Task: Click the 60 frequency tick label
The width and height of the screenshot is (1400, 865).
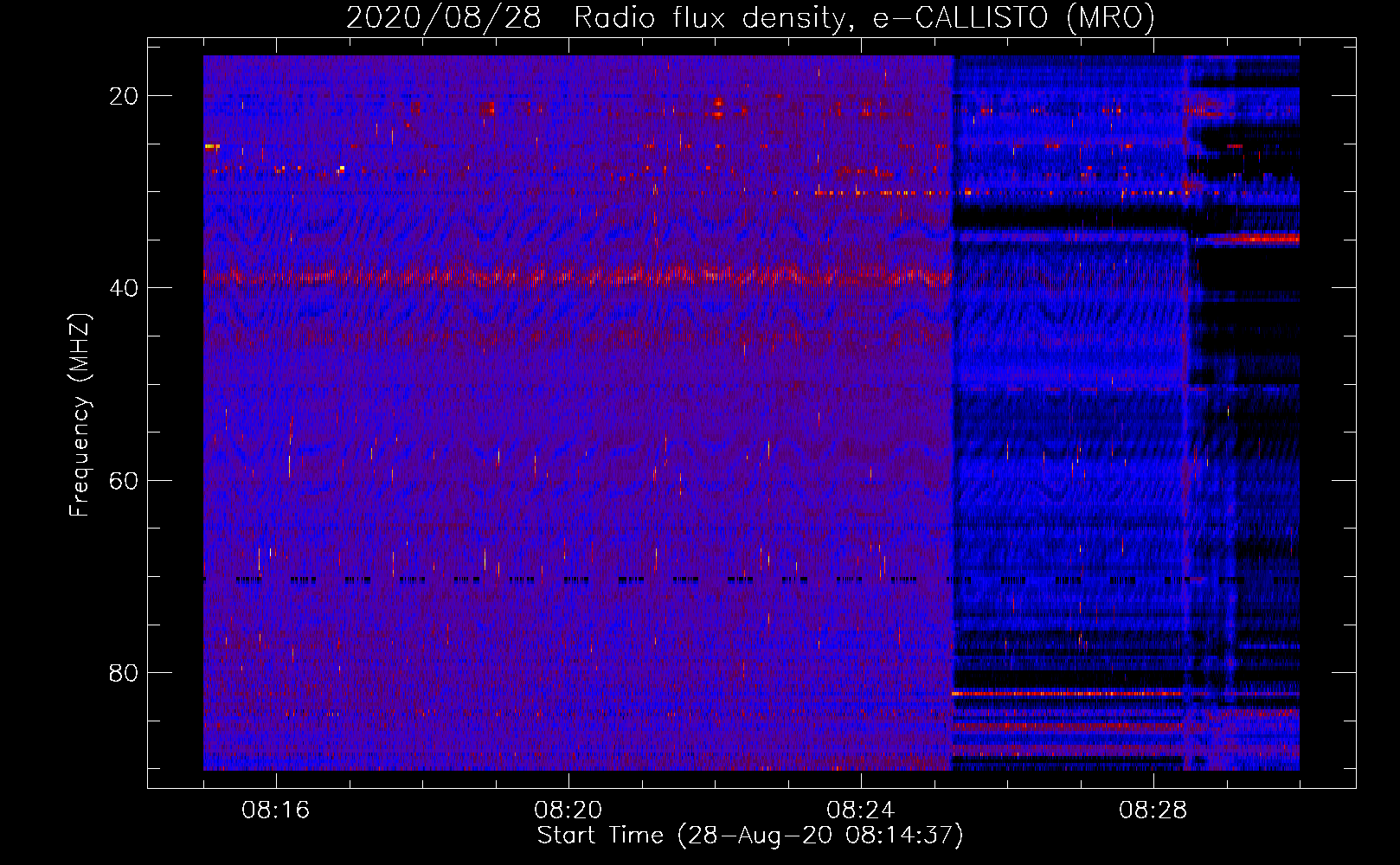Action: click(124, 480)
